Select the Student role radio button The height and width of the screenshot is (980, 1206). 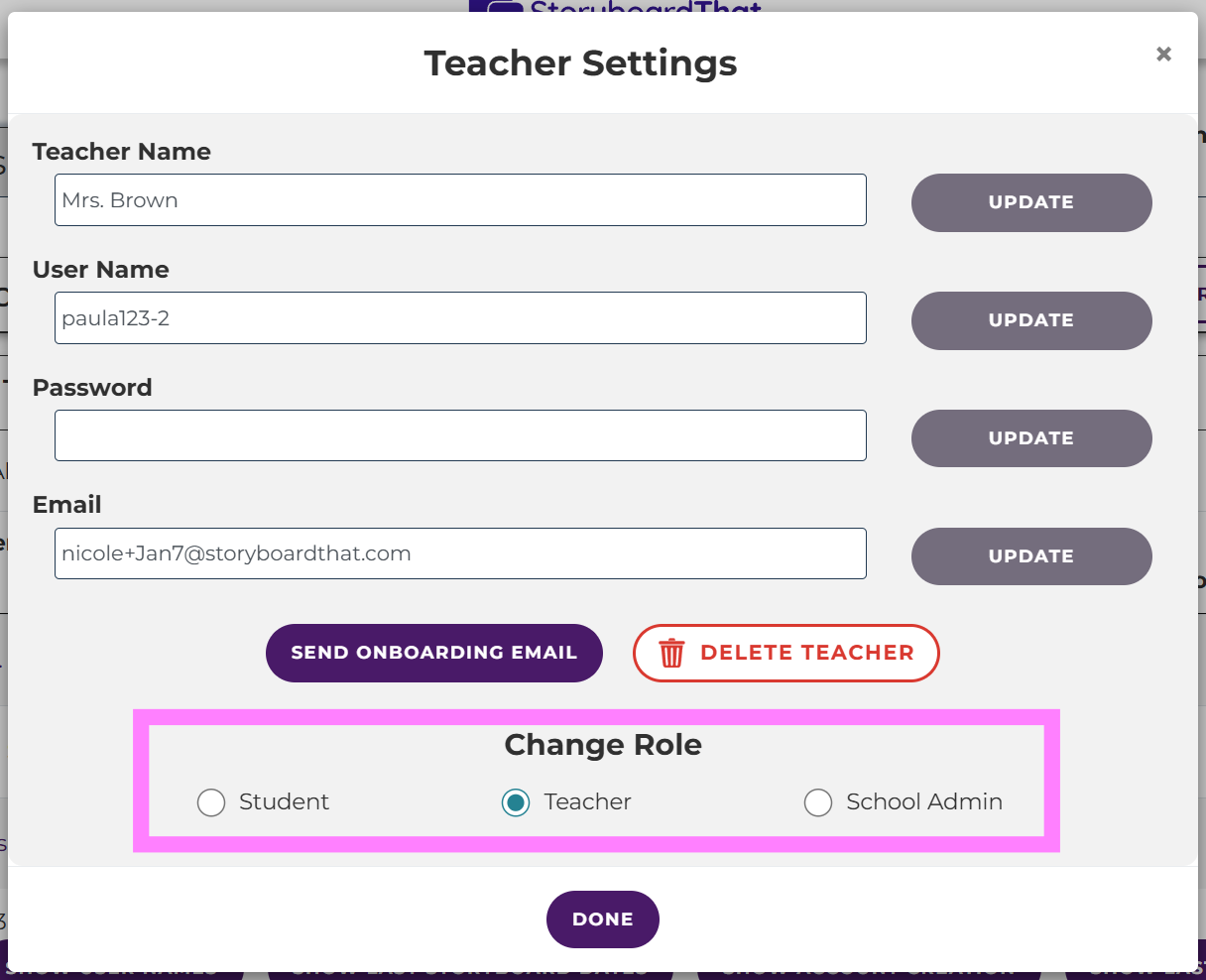[211, 802]
